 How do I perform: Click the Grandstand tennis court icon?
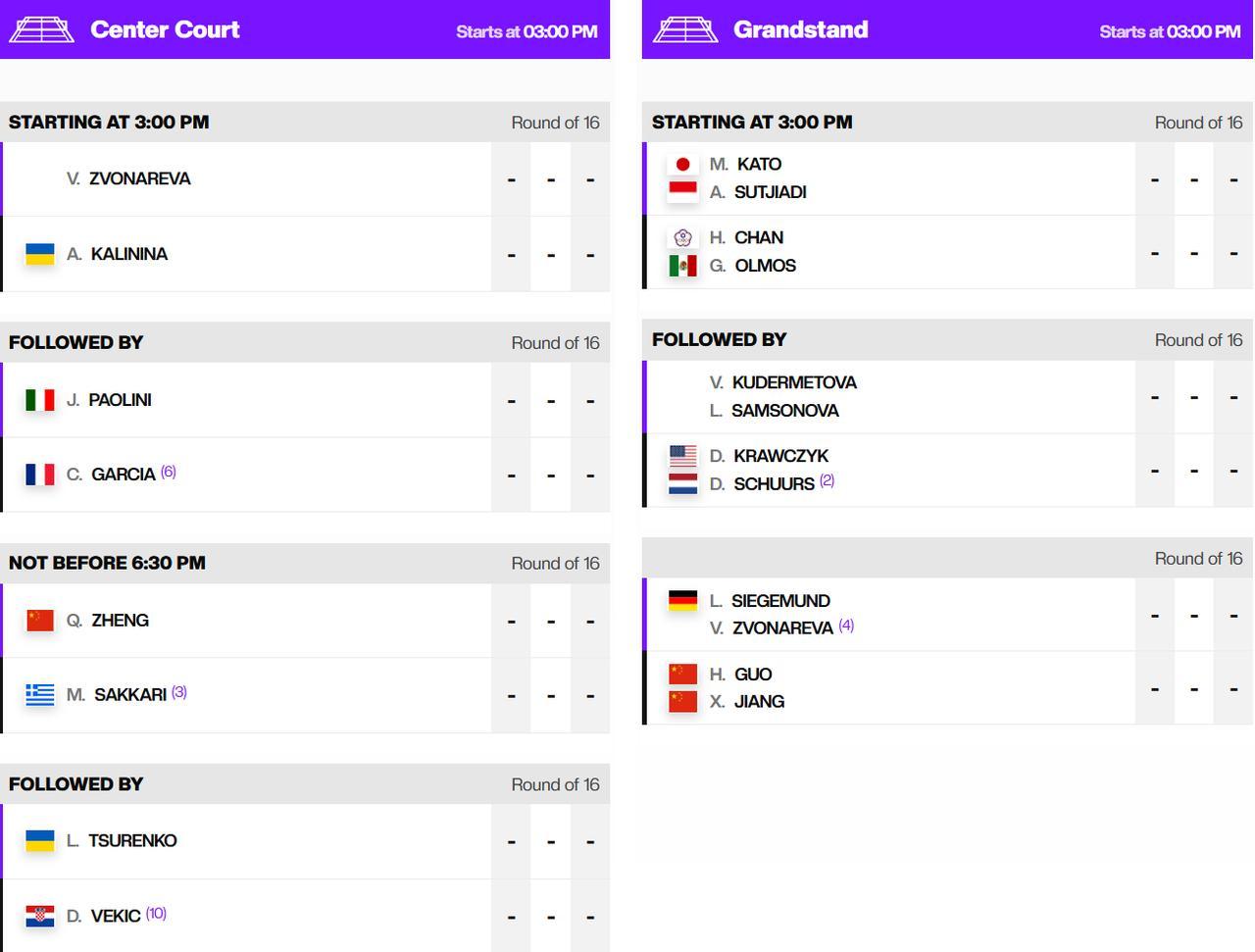(x=685, y=30)
